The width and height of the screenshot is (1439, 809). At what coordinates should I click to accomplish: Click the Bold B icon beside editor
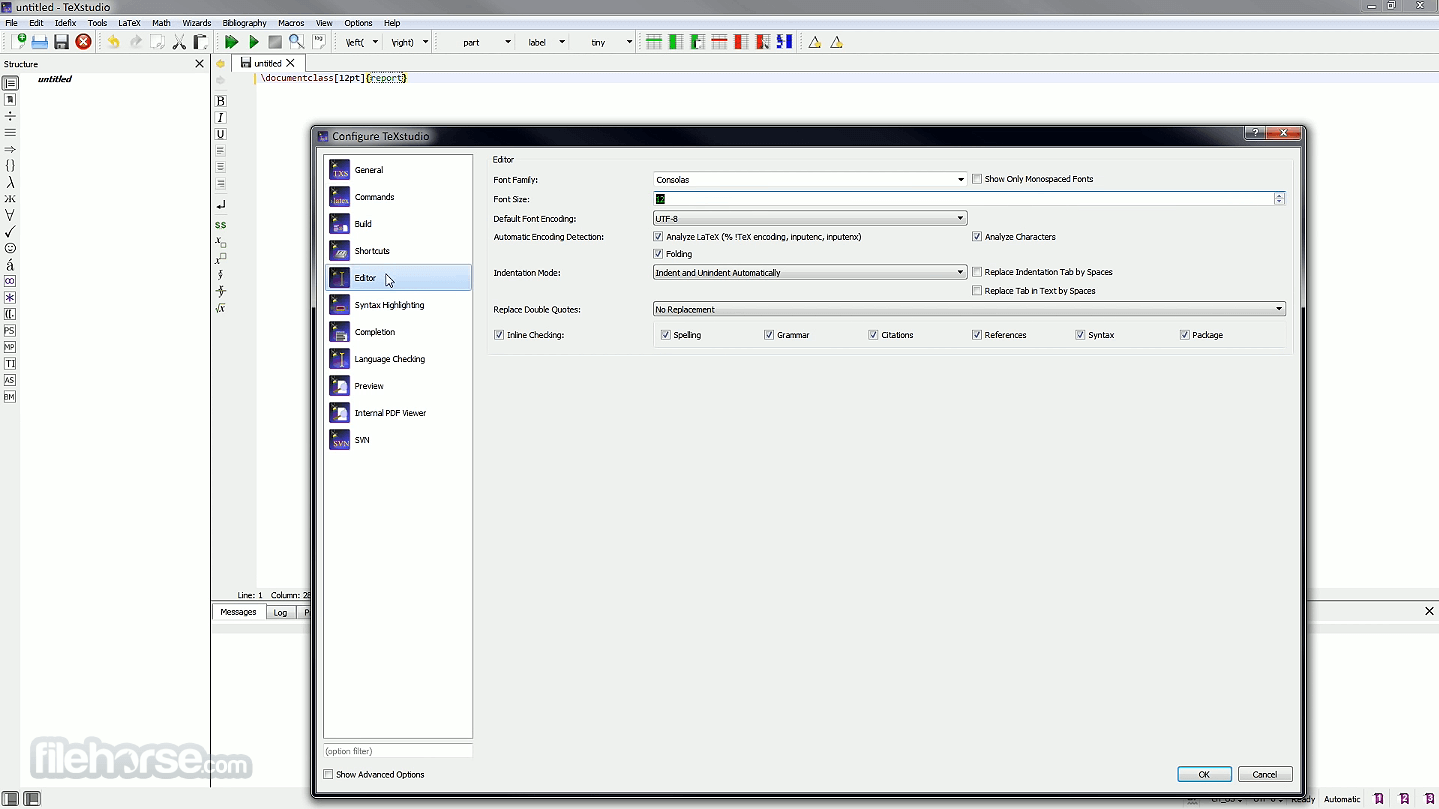[221, 101]
